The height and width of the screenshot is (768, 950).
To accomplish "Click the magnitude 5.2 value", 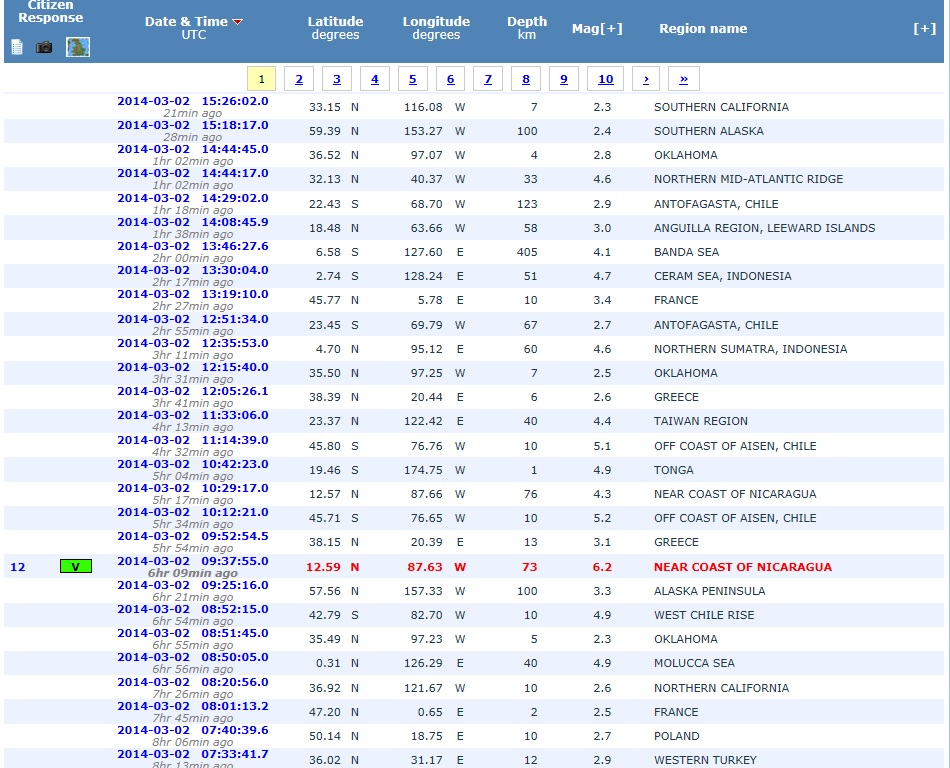I will pyautogui.click(x=602, y=518).
